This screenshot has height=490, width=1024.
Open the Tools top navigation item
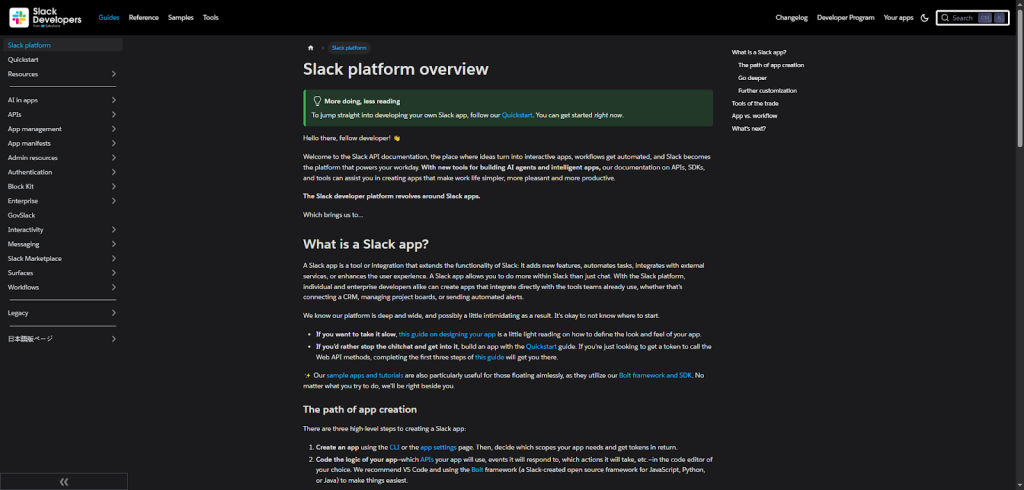(x=210, y=18)
